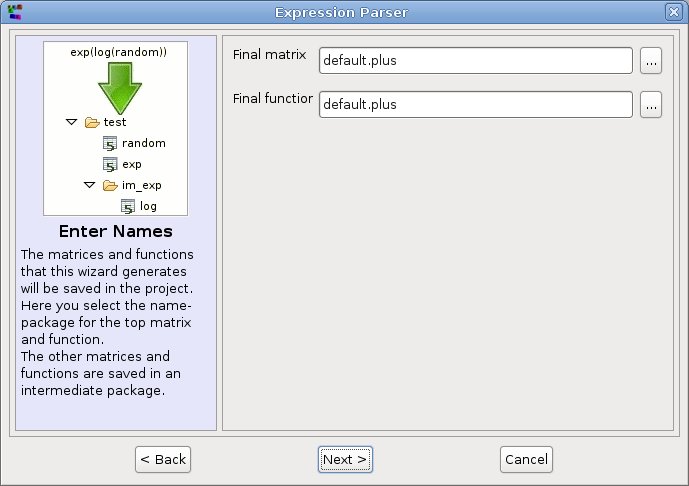The height and width of the screenshot is (486, 689).
Task: Proceed with the Next button
Action: (345, 459)
